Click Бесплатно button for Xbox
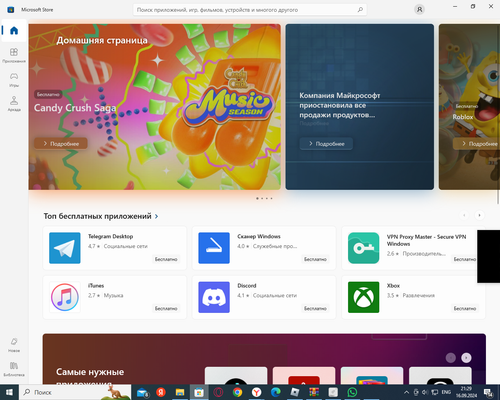This screenshot has width=500, height=400. point(465,308)
